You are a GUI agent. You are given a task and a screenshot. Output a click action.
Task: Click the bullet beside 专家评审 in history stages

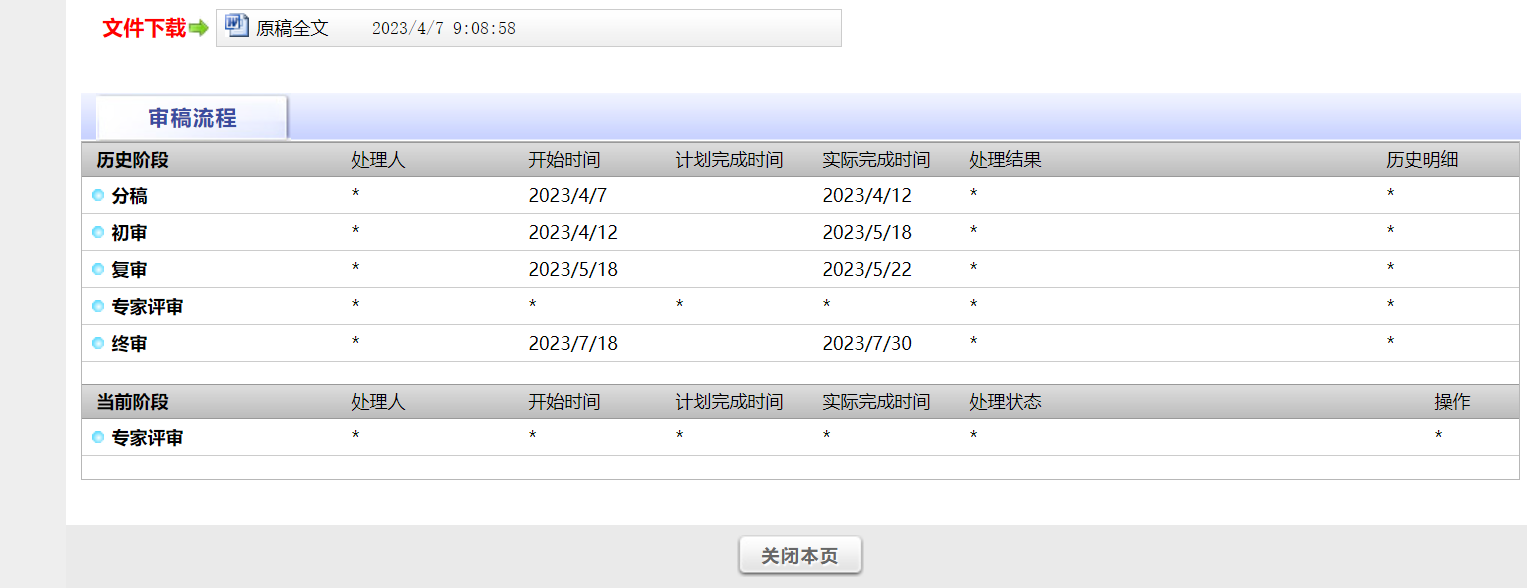tap(98, 307)
